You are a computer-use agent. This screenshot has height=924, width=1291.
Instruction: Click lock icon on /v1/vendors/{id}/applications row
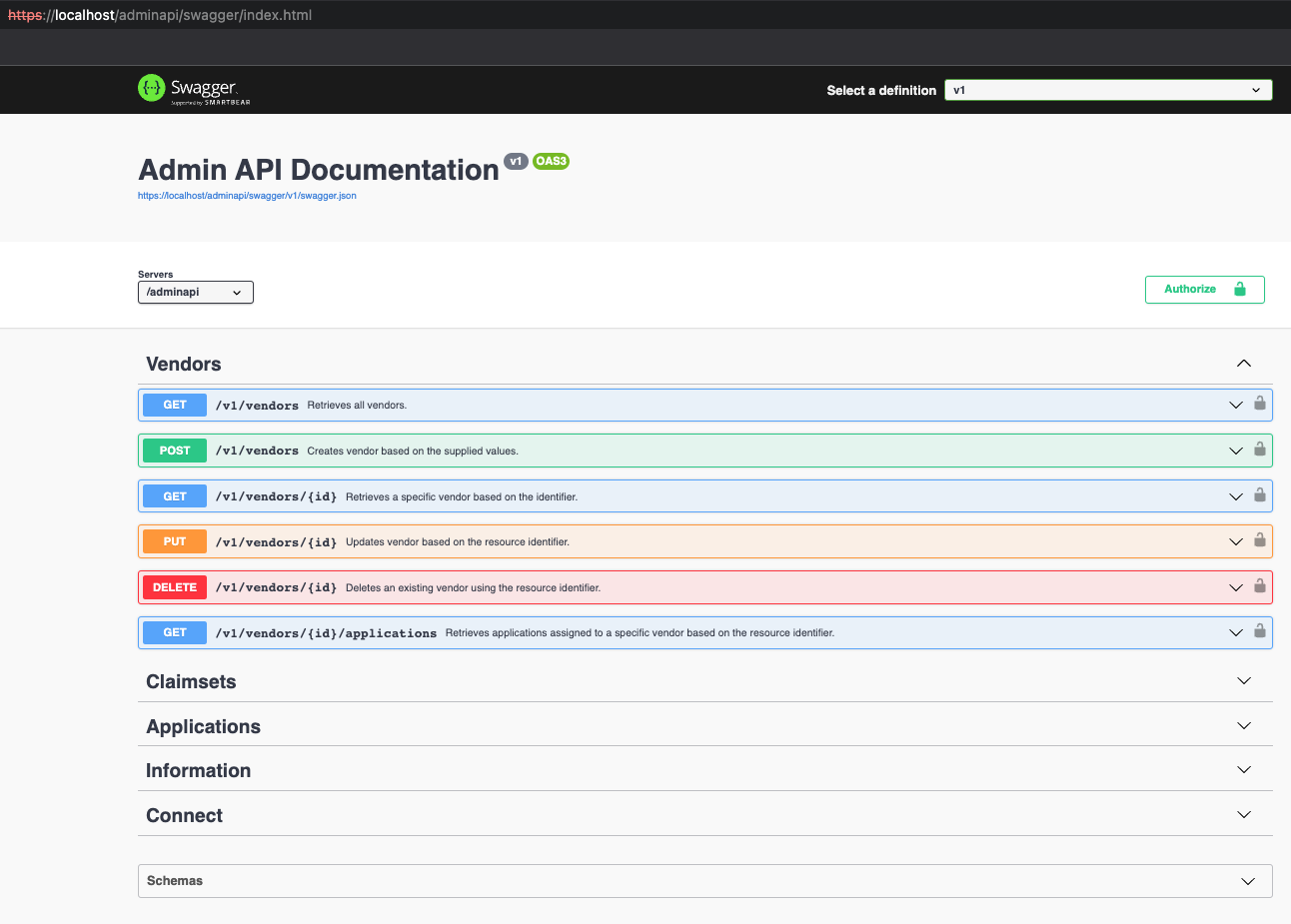point(1260,631)
